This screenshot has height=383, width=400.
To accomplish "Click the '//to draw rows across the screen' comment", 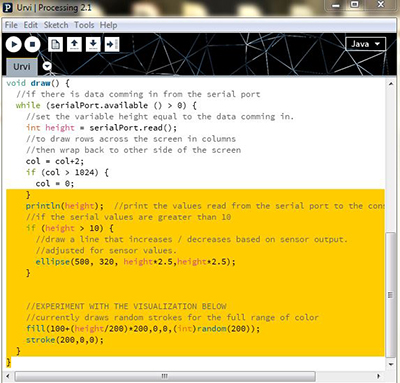I will (131, 139).
